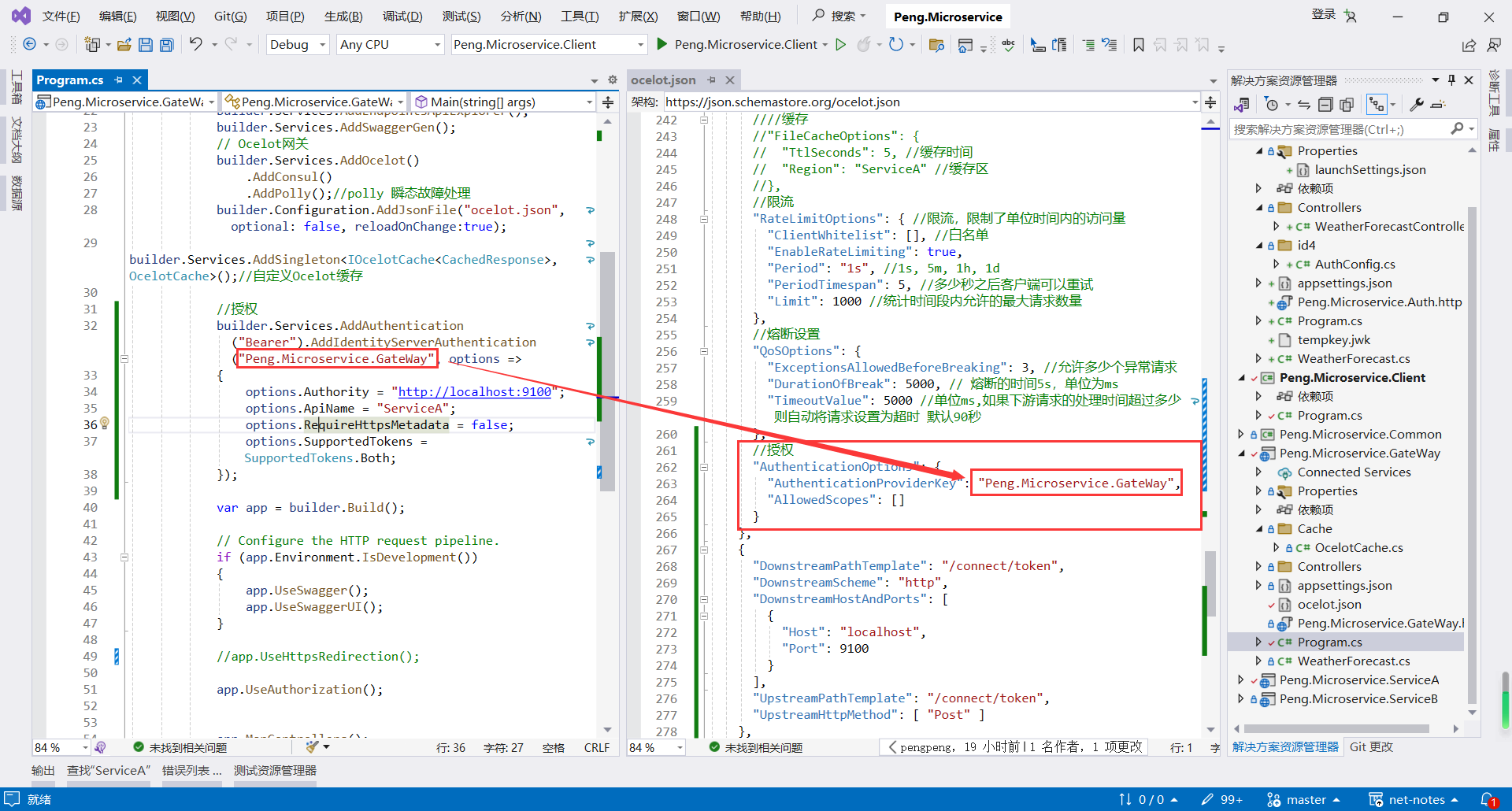The height and width of the screenshot is (811, 1512).
Task: Click the http://localhost:9100 link in code
Action: tap(474, 391)
